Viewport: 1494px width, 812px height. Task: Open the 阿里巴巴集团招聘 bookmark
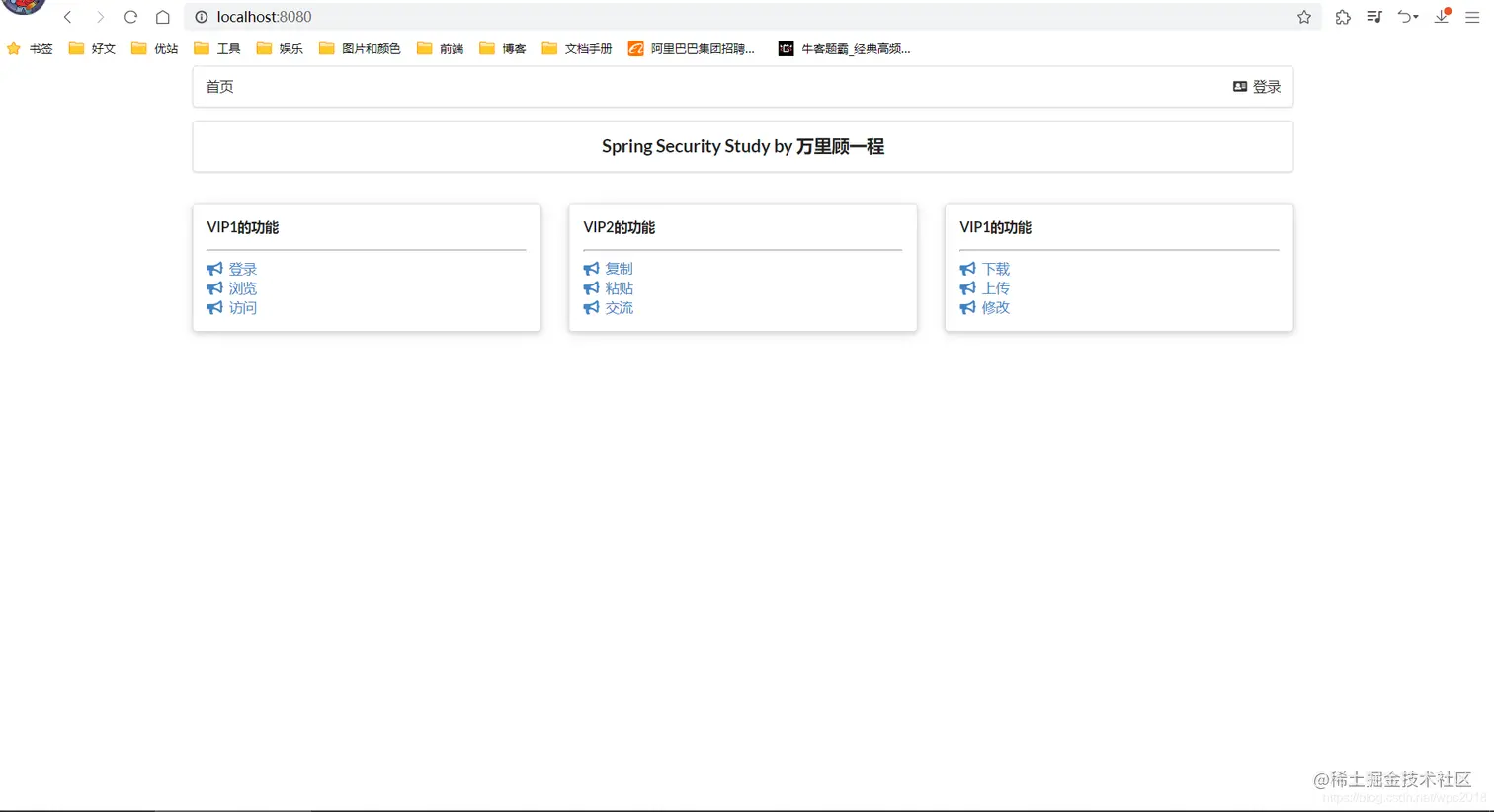(x=692, y=48)
